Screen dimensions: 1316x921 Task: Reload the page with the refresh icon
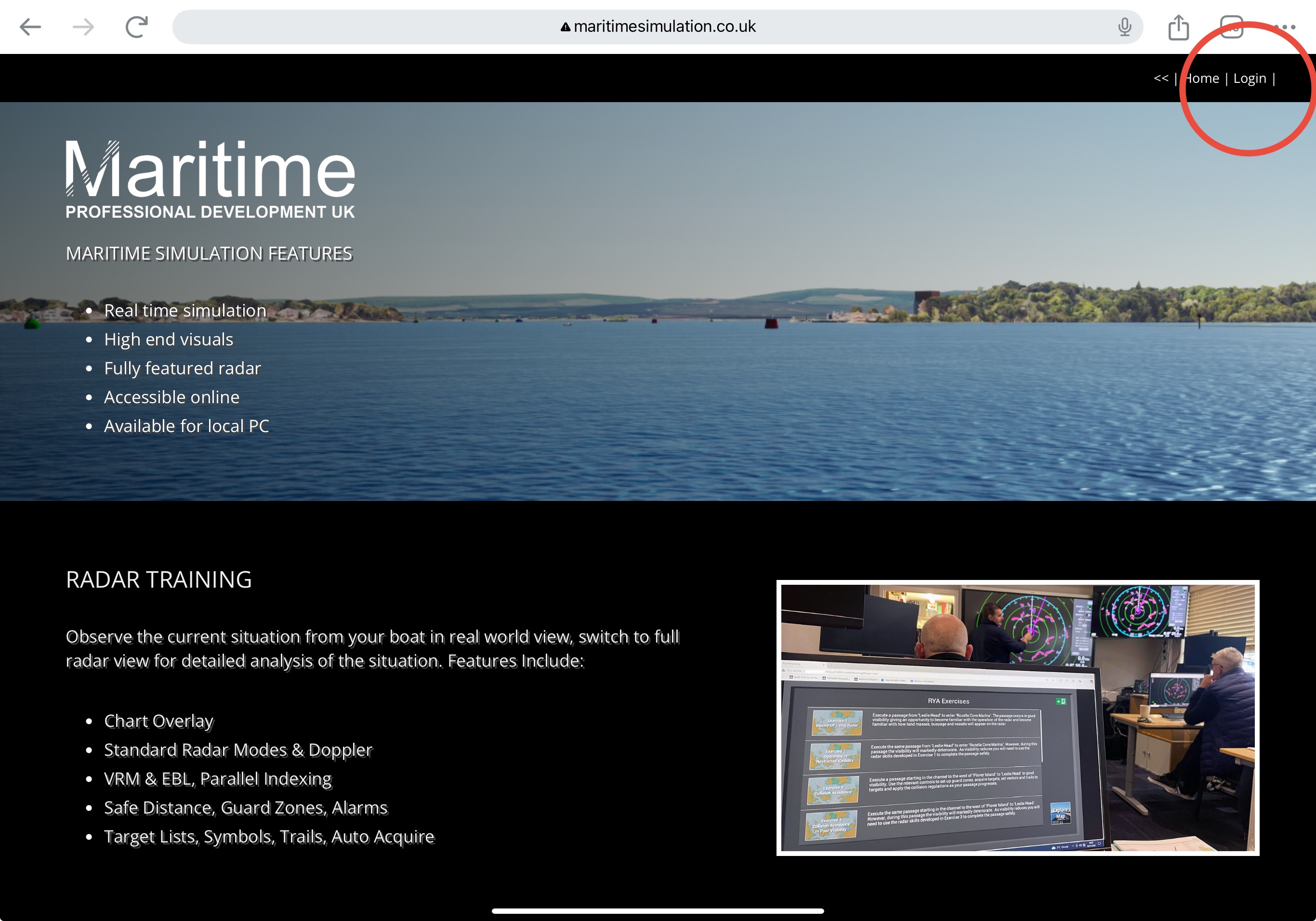[x=136, y=27]
